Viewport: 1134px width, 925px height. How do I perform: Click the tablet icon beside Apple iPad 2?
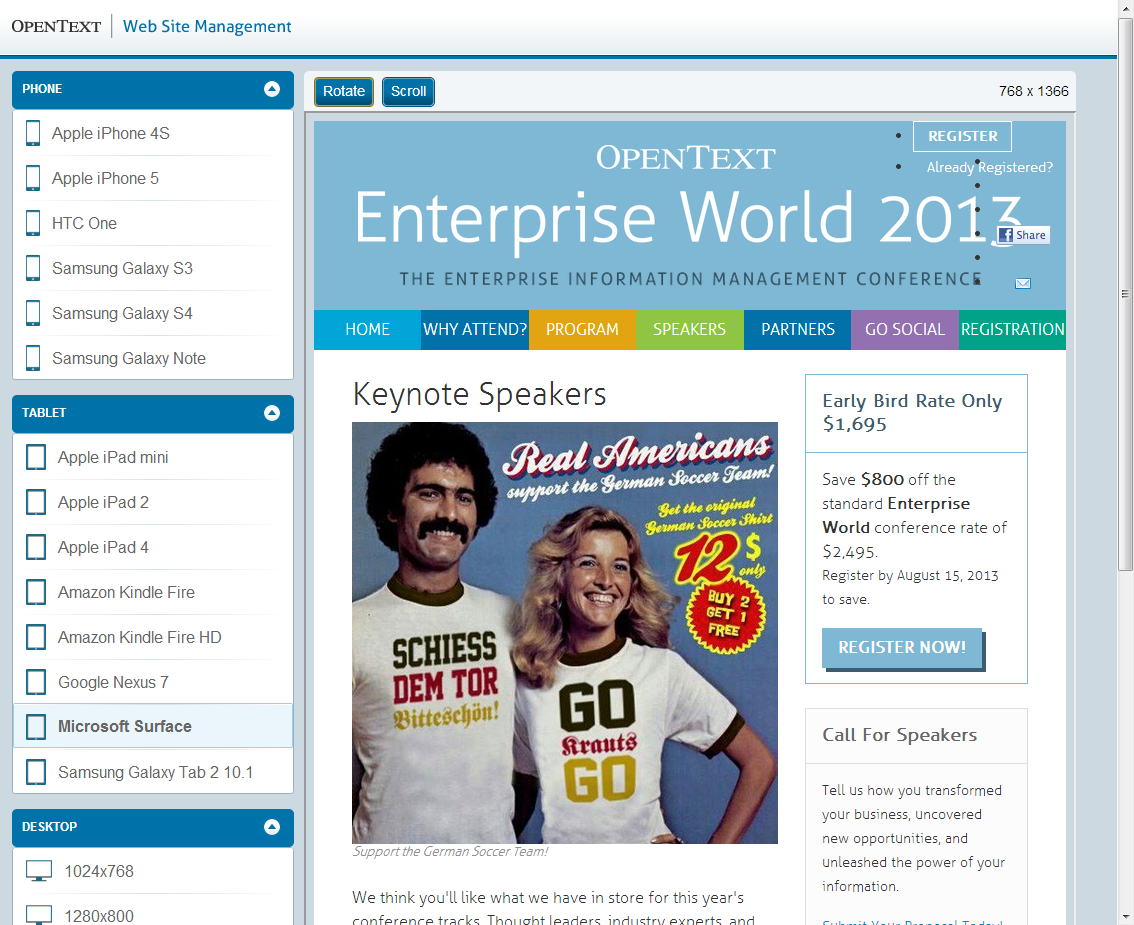(35, 502)
